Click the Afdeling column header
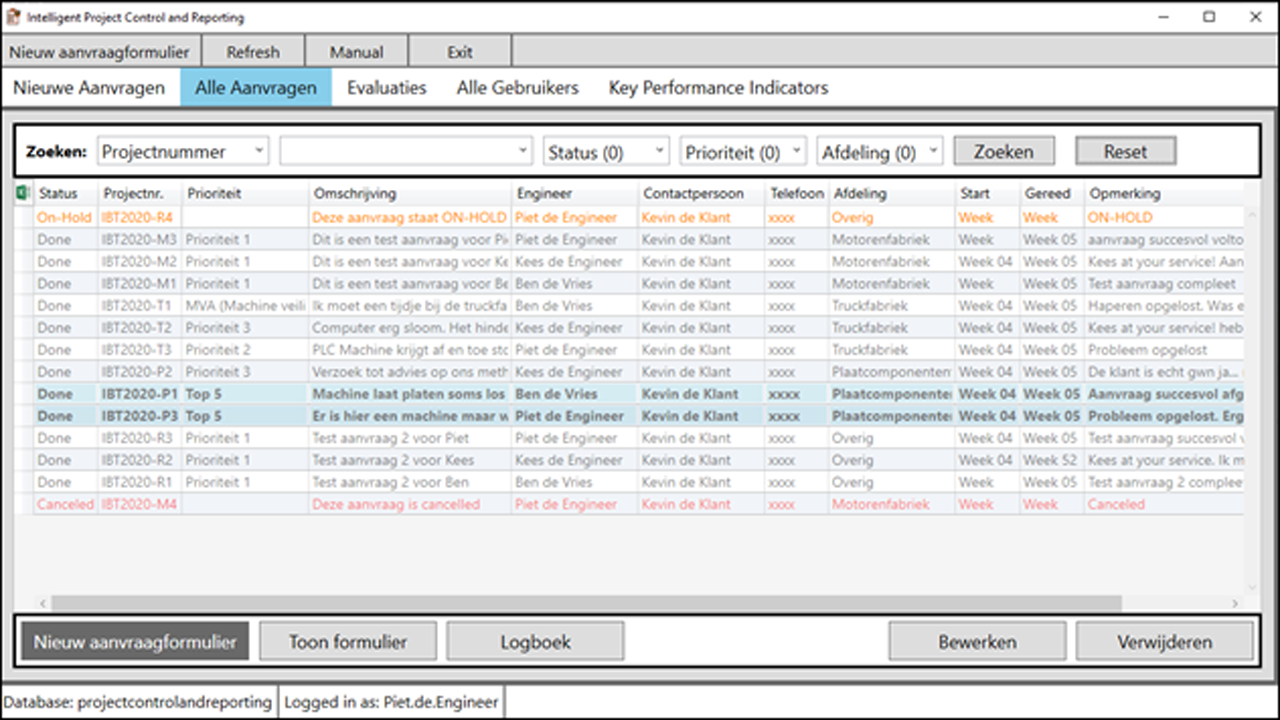This screenshot has width=1280, height=720. click(x=891, y=193)
